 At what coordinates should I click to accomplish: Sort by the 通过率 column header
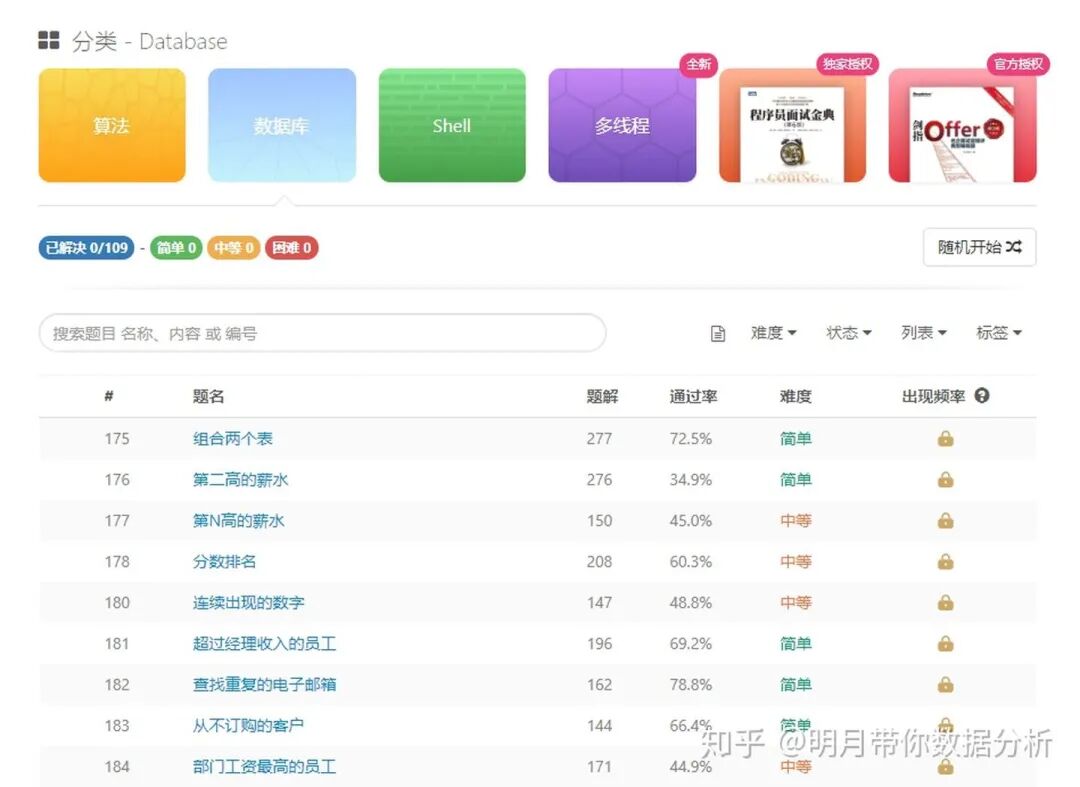coord(693,397)
